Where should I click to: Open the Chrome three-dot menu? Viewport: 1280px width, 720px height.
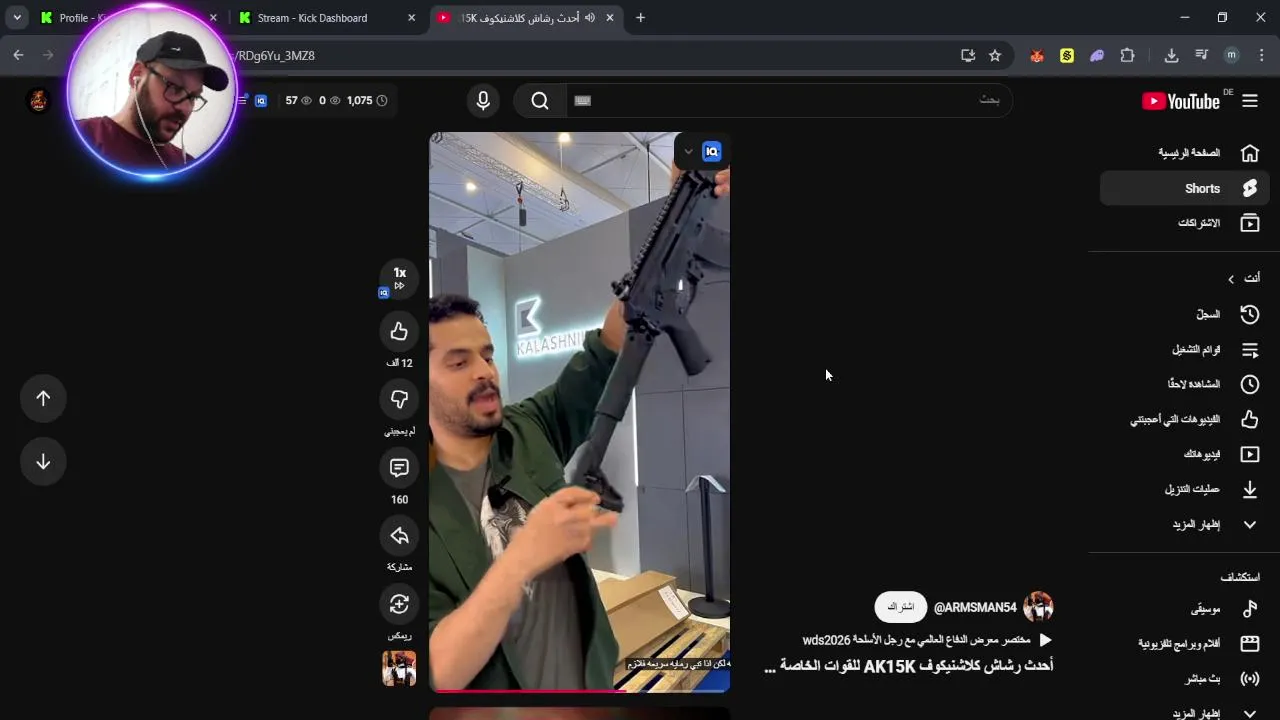coord(1260,56)
